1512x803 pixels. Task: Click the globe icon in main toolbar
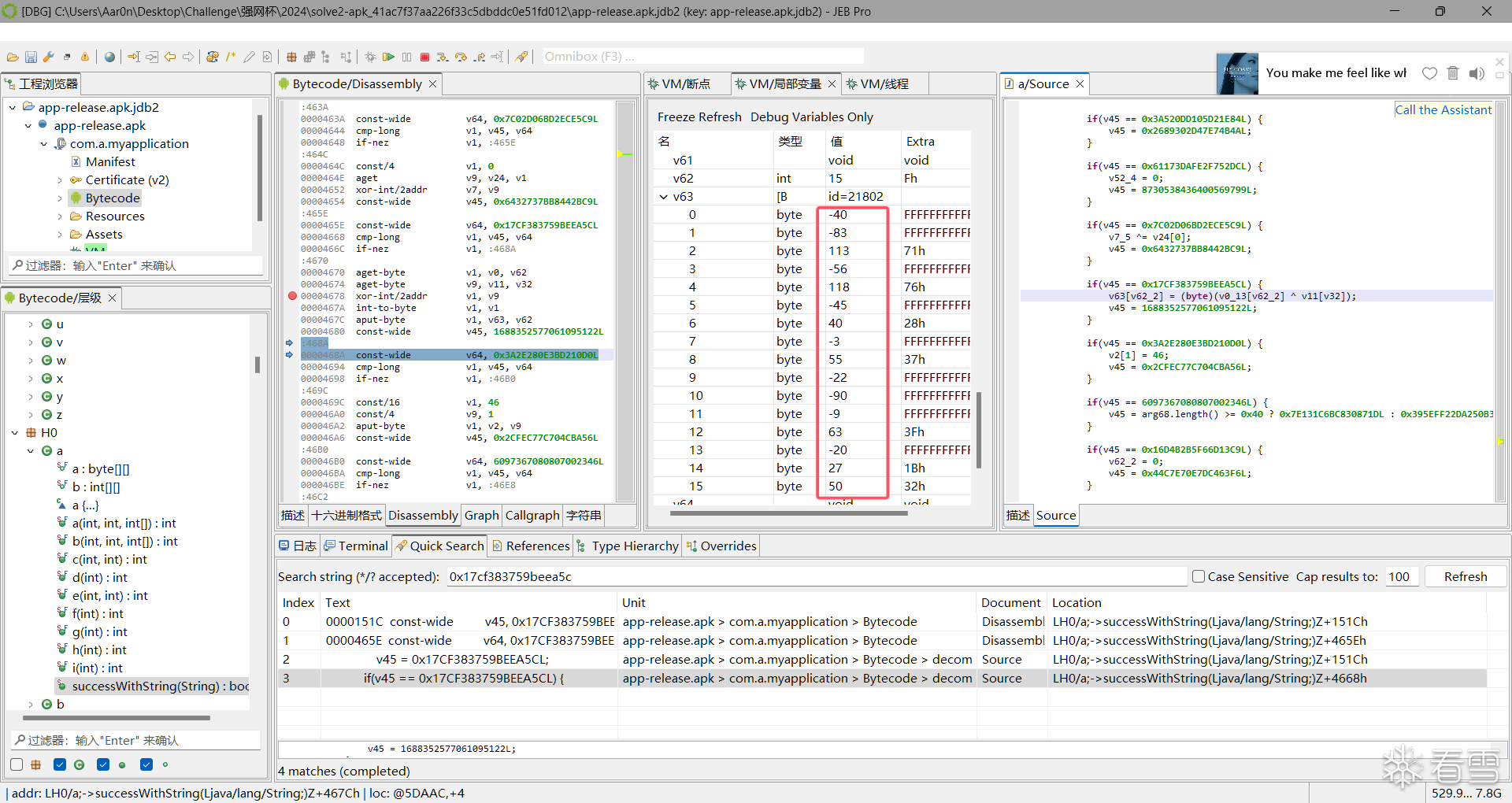109,57
